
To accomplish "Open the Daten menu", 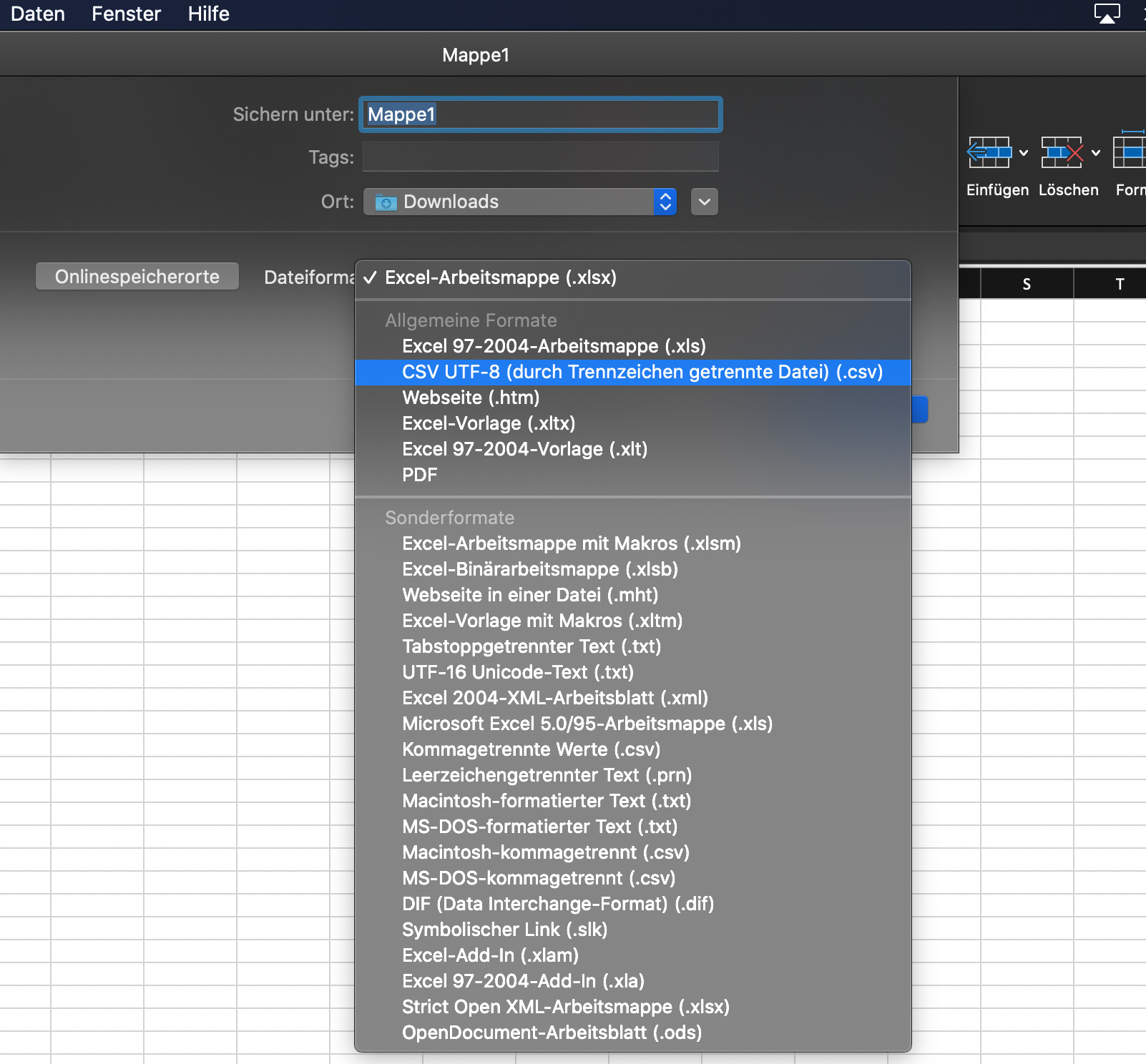I will click(x=37, y=14).
